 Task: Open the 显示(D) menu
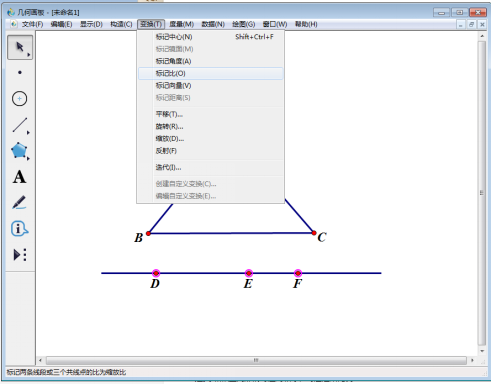tap(91, 24)
